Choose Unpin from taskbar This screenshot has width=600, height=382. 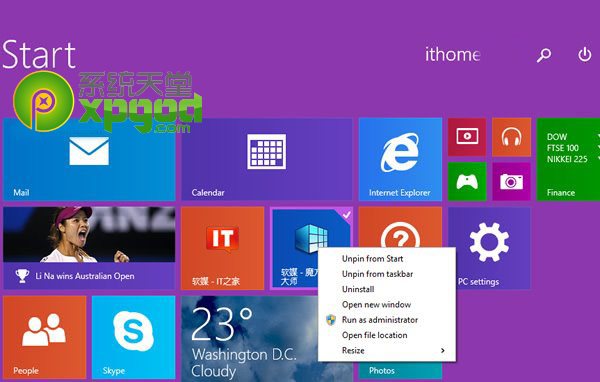click(387, 274)
